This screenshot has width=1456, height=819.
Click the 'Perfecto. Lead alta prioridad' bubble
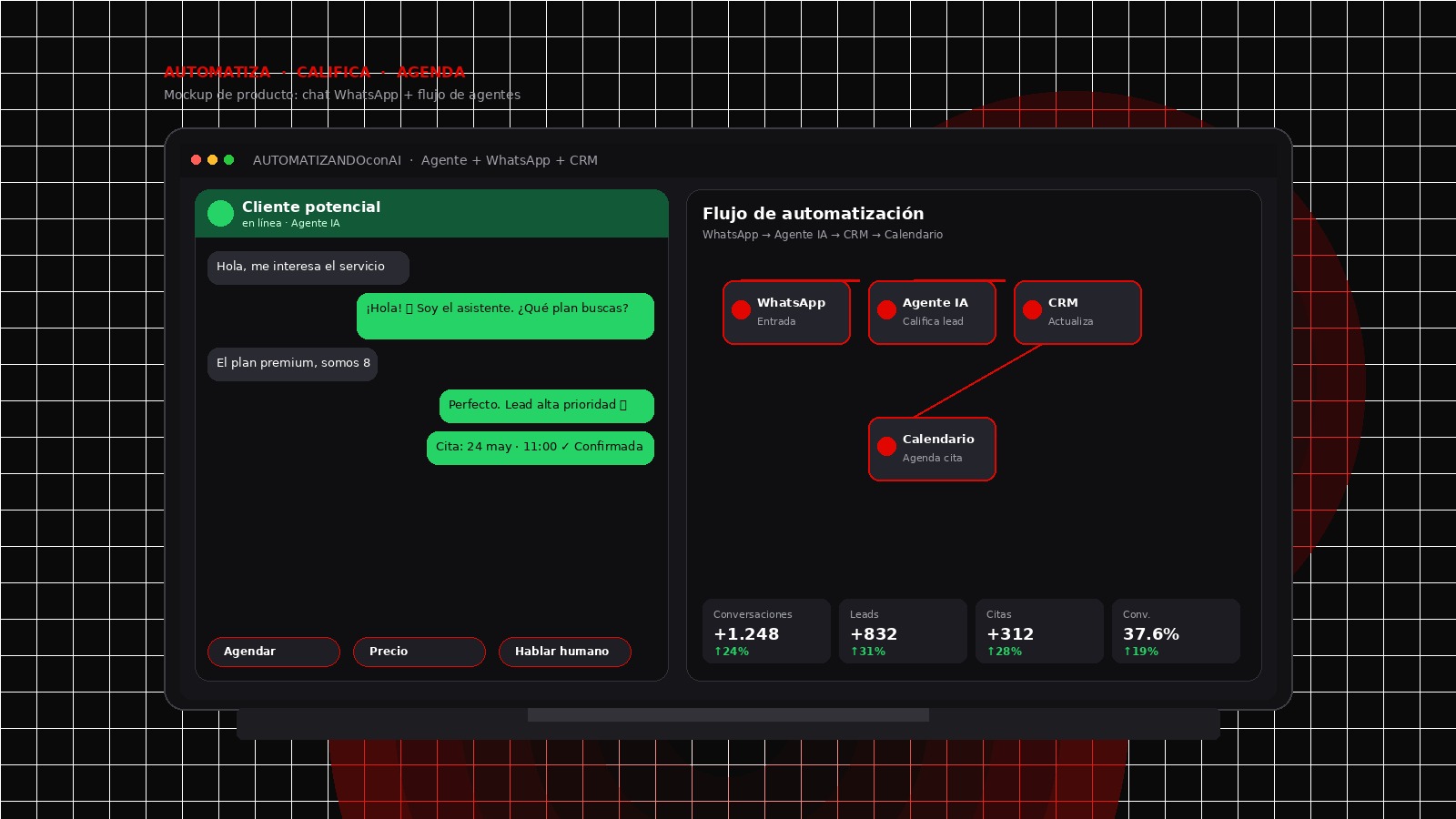[x=546, y=406]
